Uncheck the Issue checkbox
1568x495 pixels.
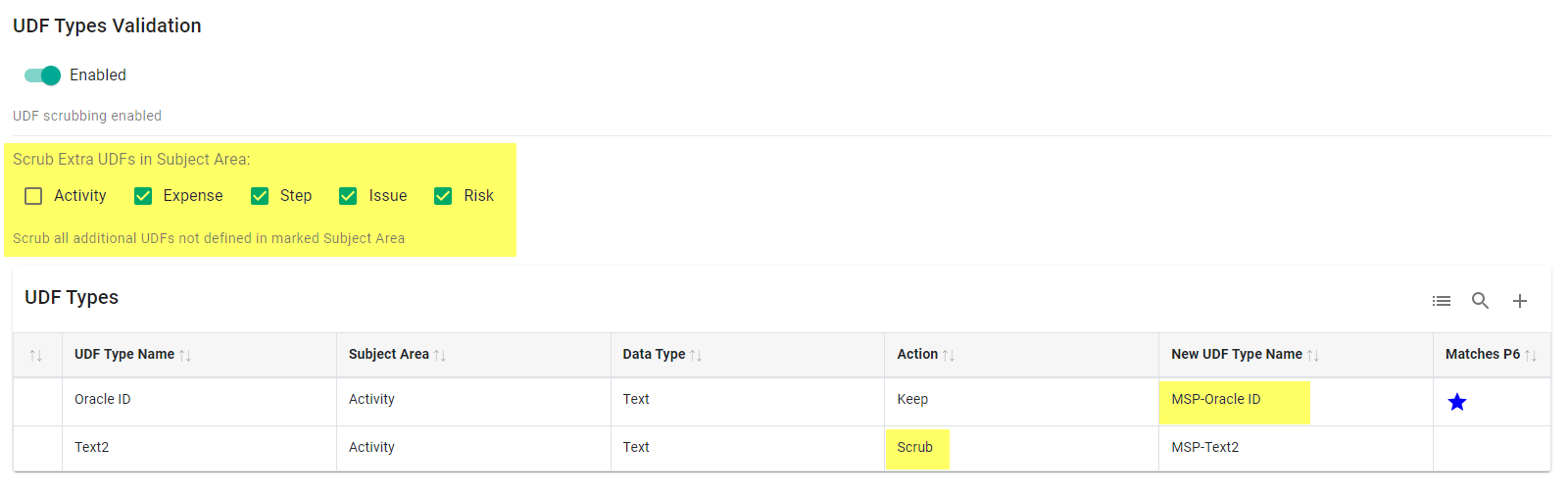point(348,196)
